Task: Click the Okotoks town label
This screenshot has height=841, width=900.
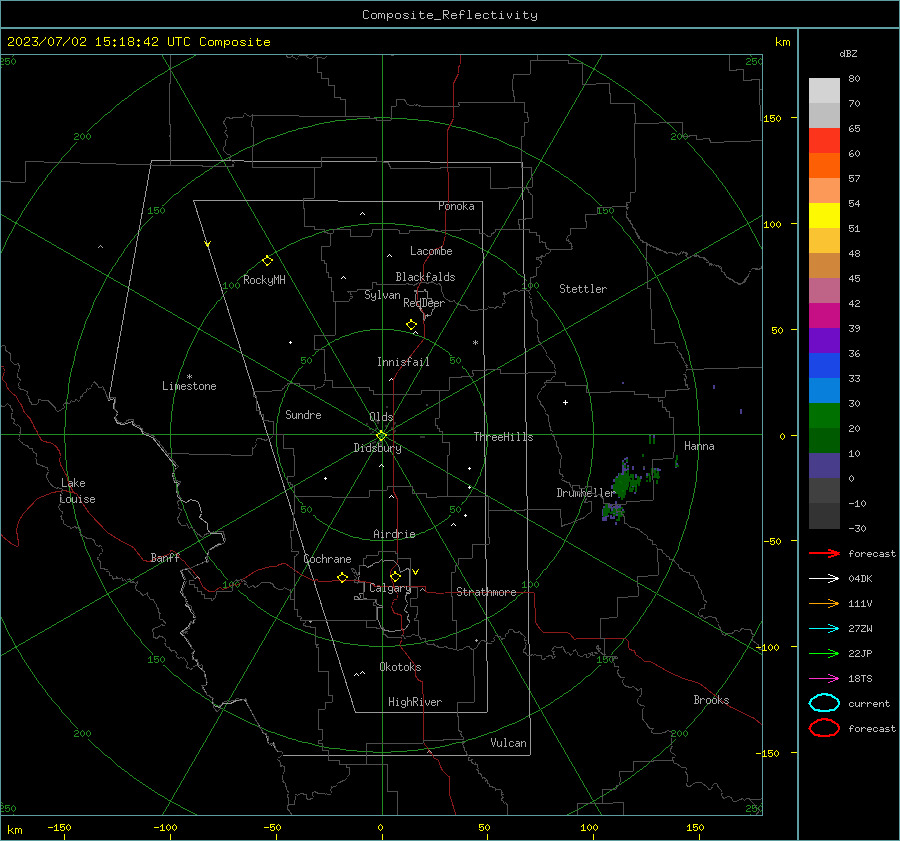Action: 400,667
